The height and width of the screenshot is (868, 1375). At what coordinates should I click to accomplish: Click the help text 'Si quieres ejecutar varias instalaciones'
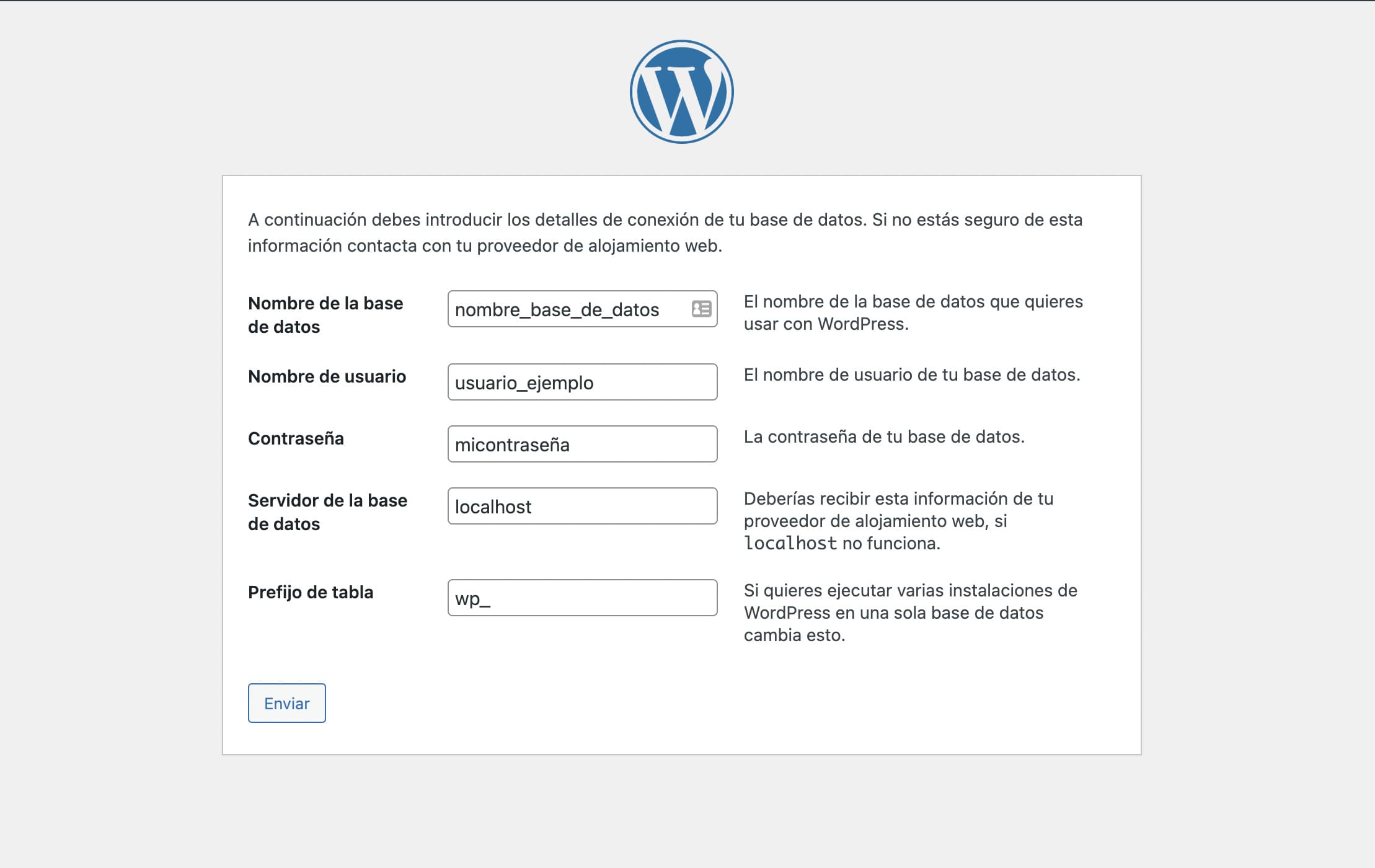(911, 613)
